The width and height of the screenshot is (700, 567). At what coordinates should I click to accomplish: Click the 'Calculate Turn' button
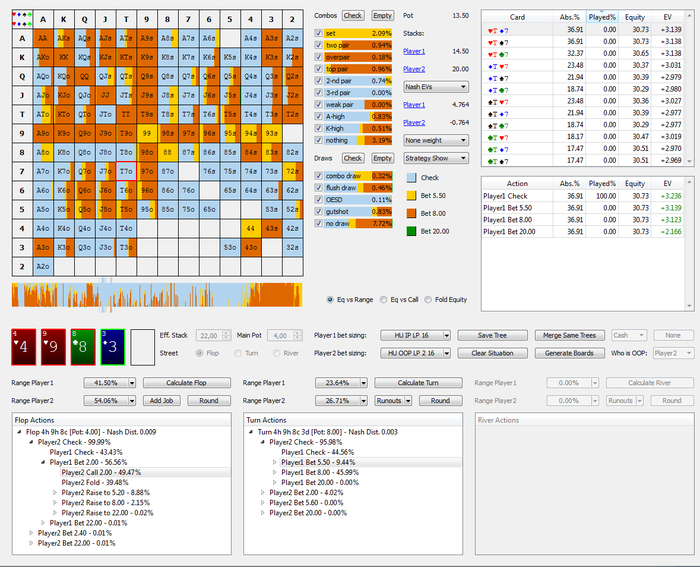click(418, 383)
